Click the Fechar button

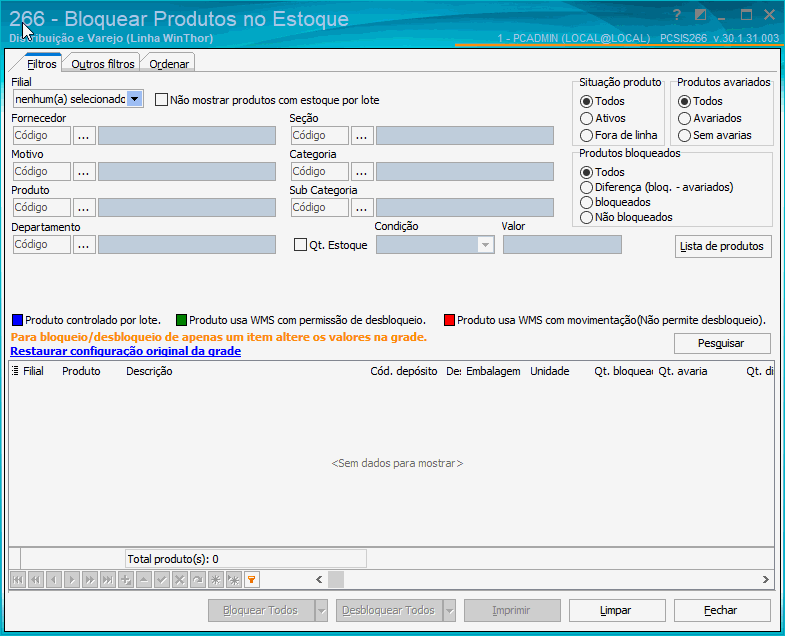(x=722, y=610)
